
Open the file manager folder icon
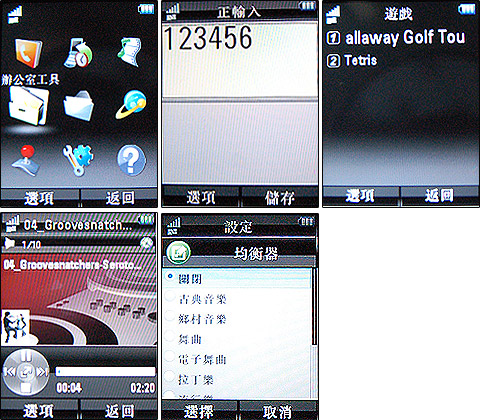point(79,106)
